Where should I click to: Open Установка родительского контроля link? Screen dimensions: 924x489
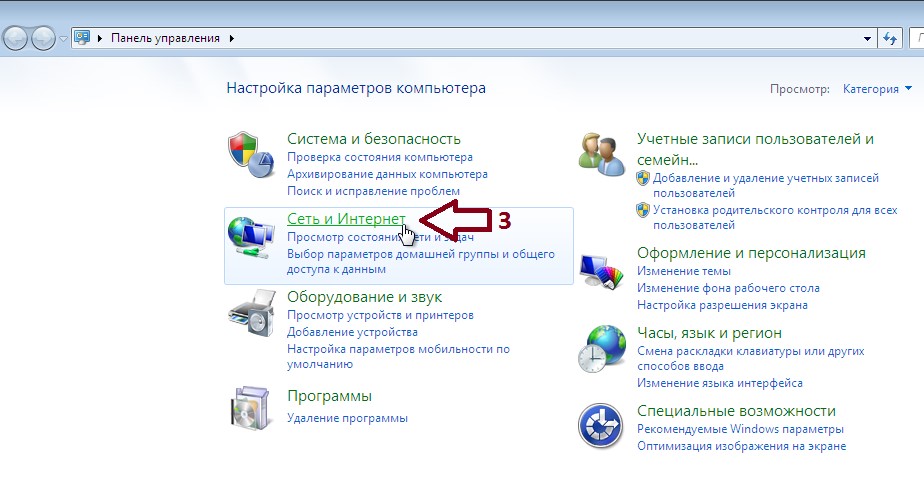click(x=775, y=217)
